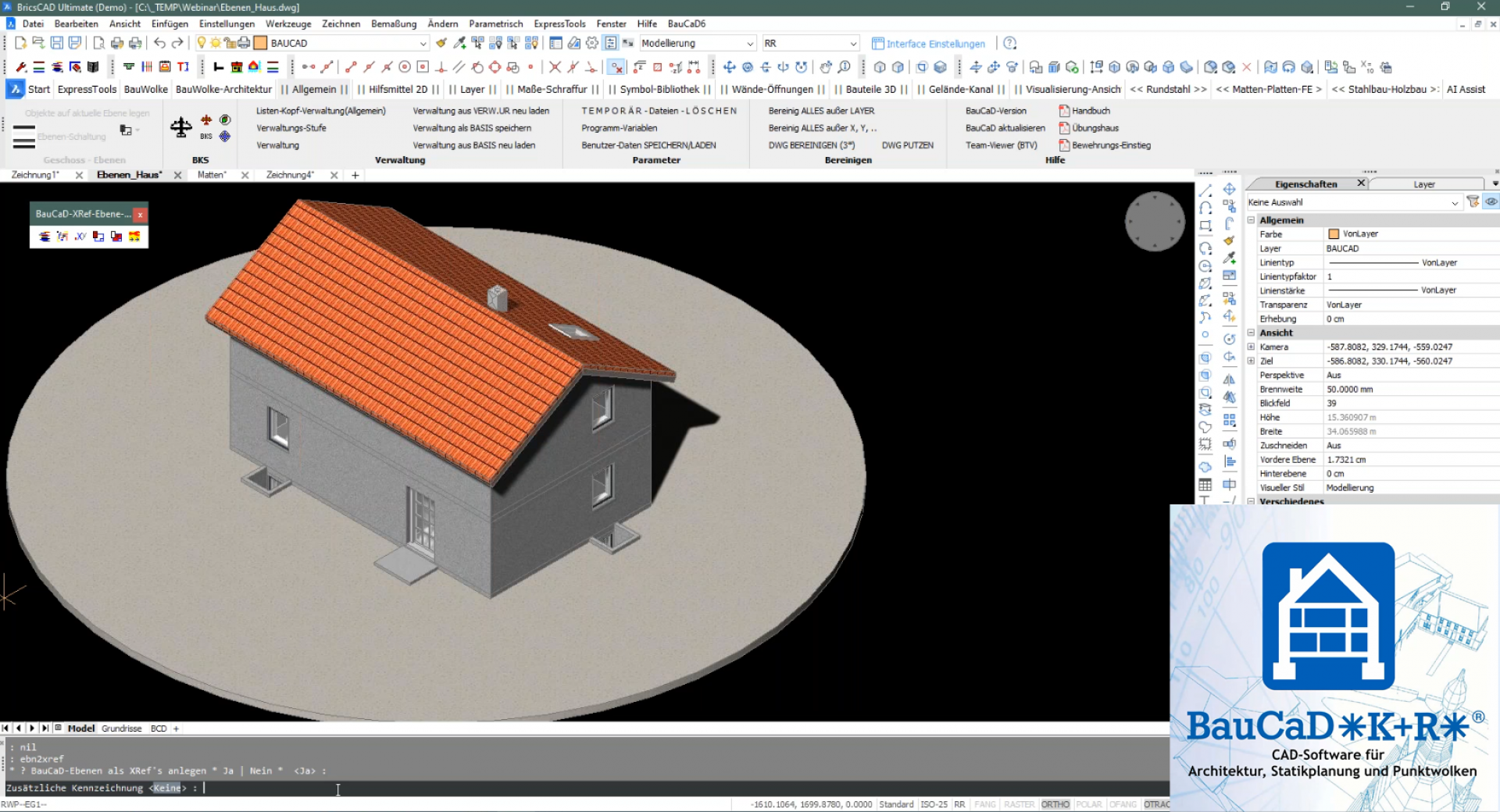
Task: Click the quick select filter icon in properties
Action: tap(1473, 202)
